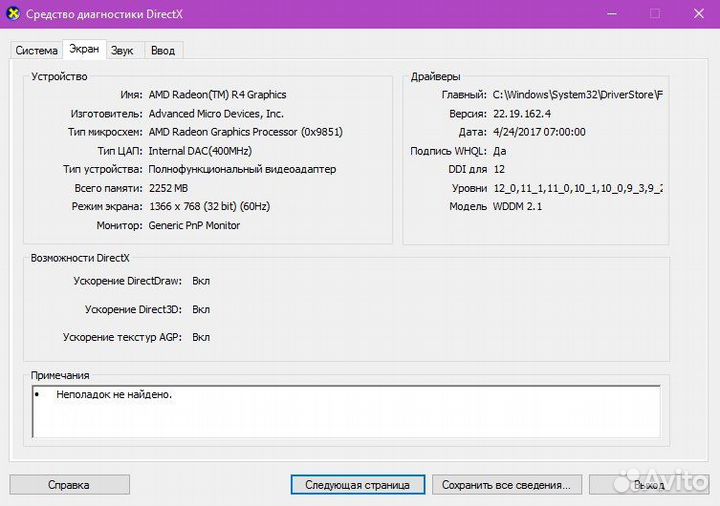This screenshot has width=720, height=506.
Task: Minimize the DirectX diagnostic window
Action: click(611, 14)
